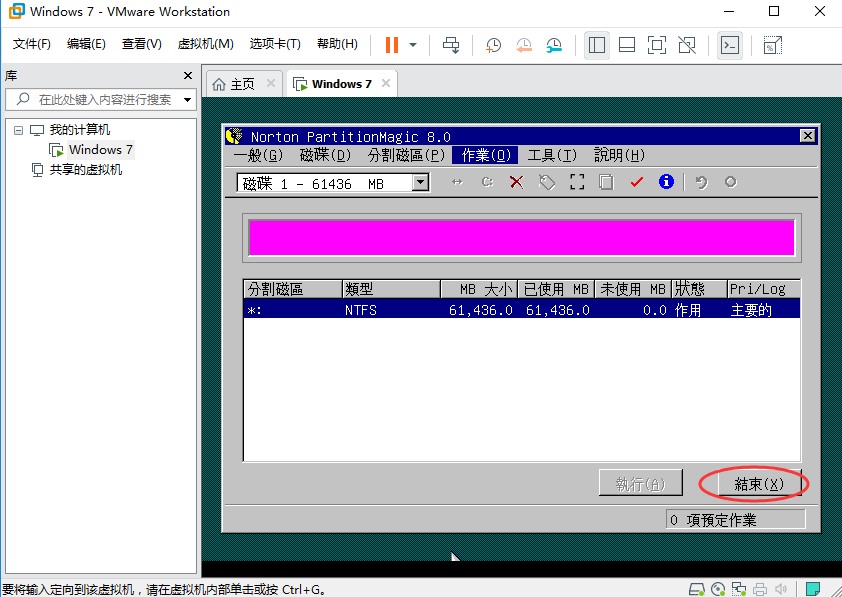The image size is (842, 597).
Task: Click the 分割磁區 column header
Action: (293, 289)
